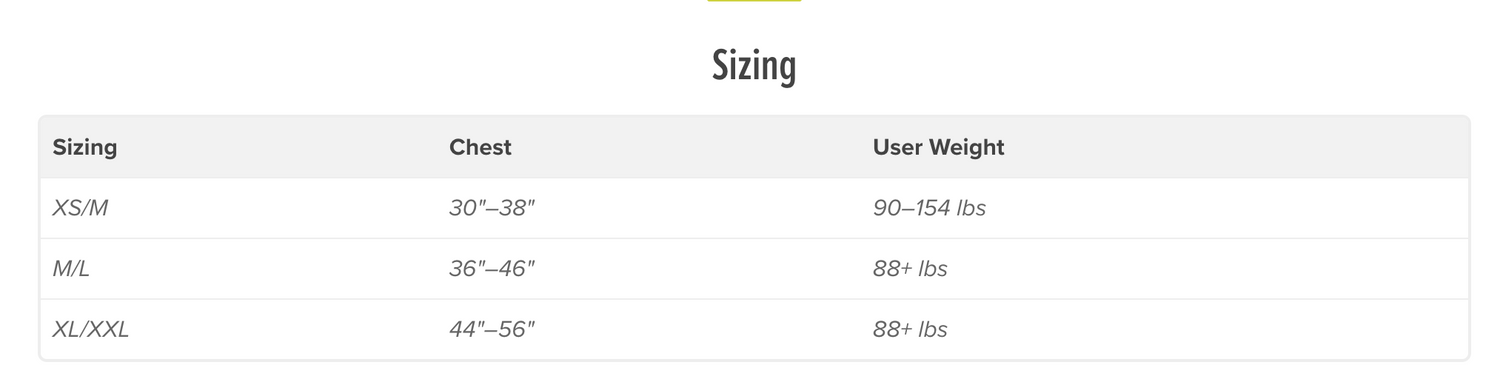
Task: Click the 36"–46" chest measurement cell
Action: (x=492, y=269)
